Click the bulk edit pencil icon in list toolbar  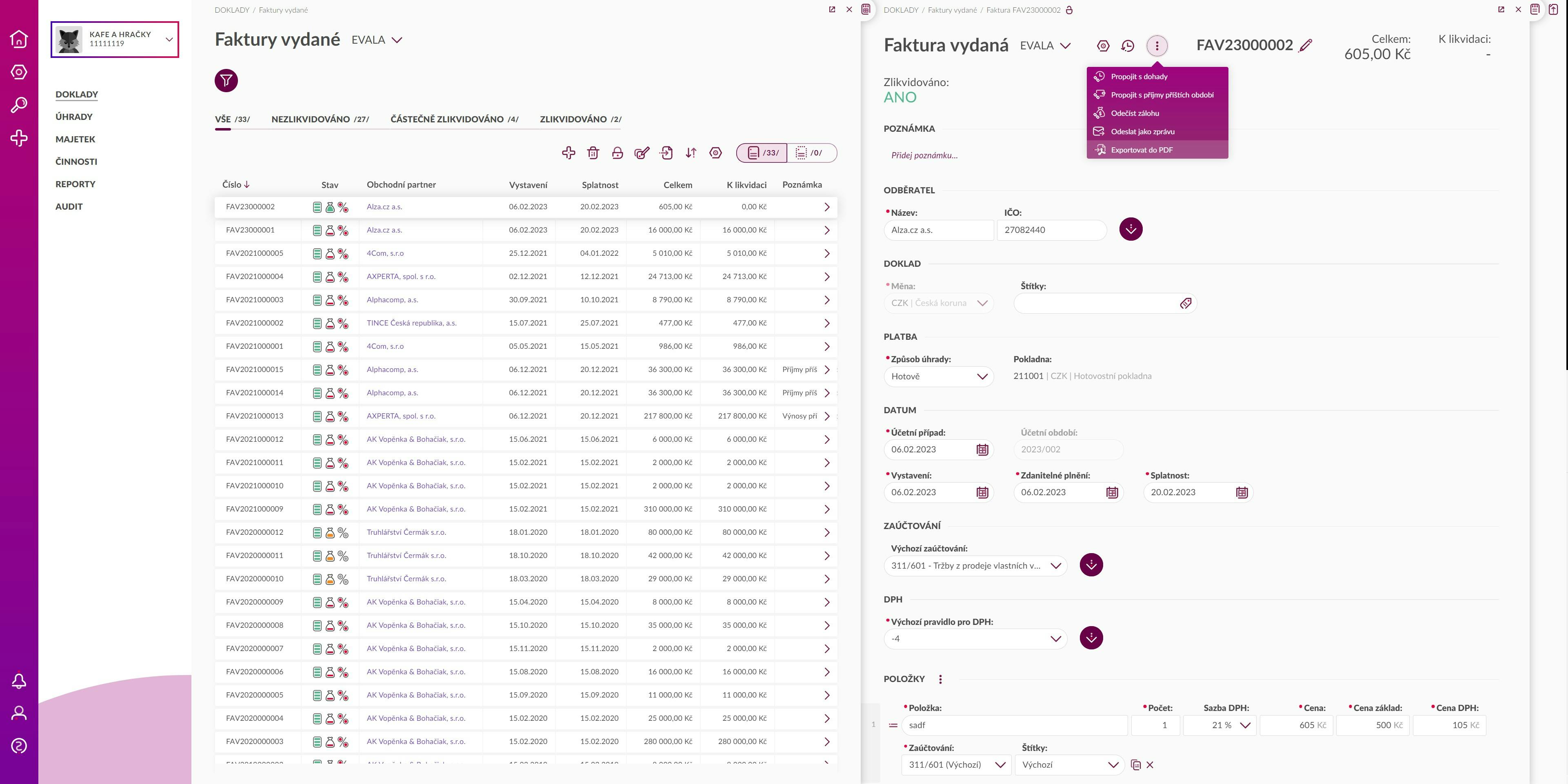(x=642, y=153)
